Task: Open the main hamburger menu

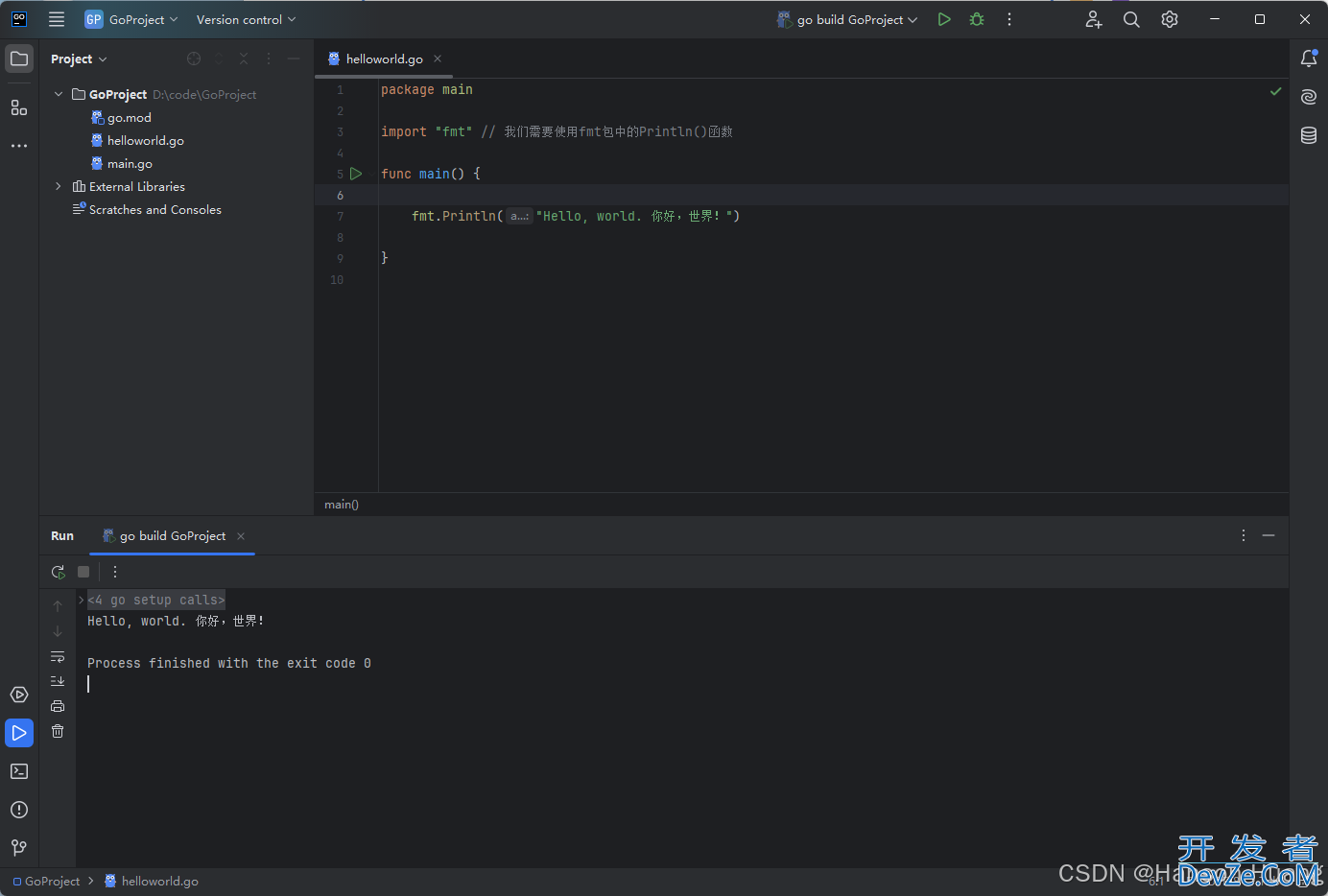Action: (x=57, y=19)
